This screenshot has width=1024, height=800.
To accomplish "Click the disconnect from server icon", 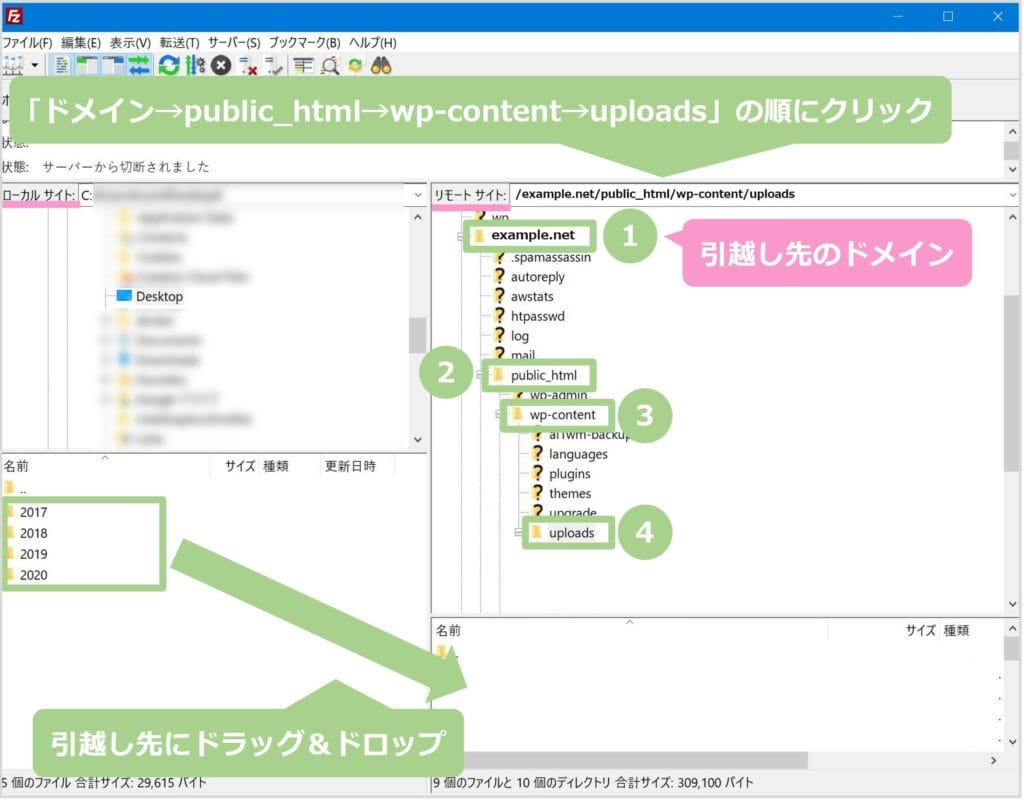I will tap(248, 66).
